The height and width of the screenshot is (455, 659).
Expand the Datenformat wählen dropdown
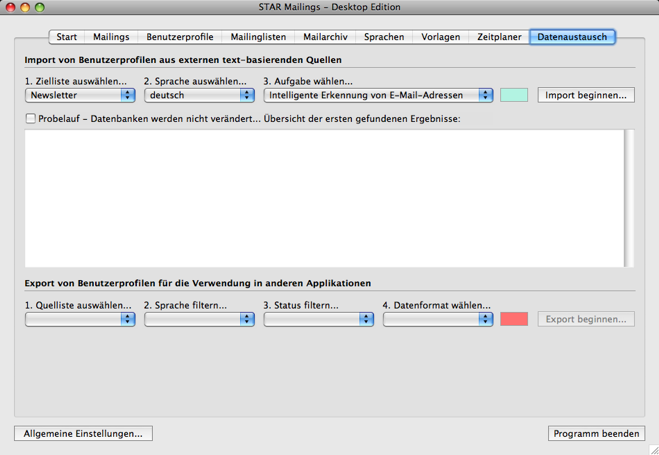point(438,319)
